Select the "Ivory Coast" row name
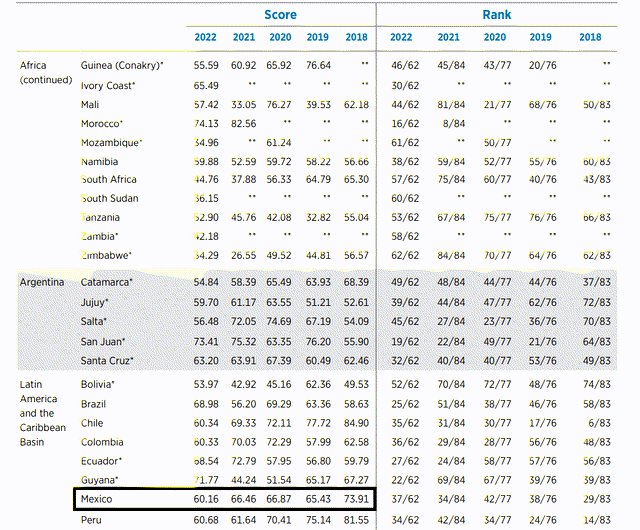The width and height of the screenshot is (640, 530). click(x=108, y=86)
